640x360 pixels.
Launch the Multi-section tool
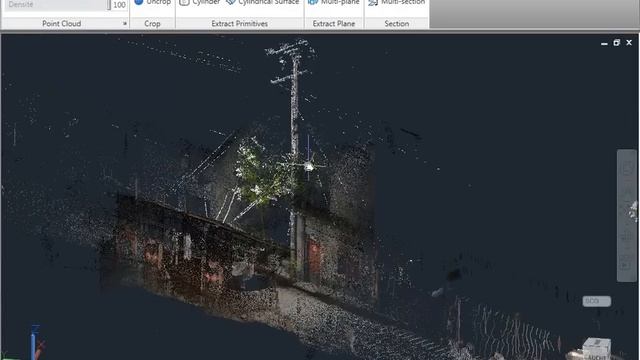tap(396, 2)
